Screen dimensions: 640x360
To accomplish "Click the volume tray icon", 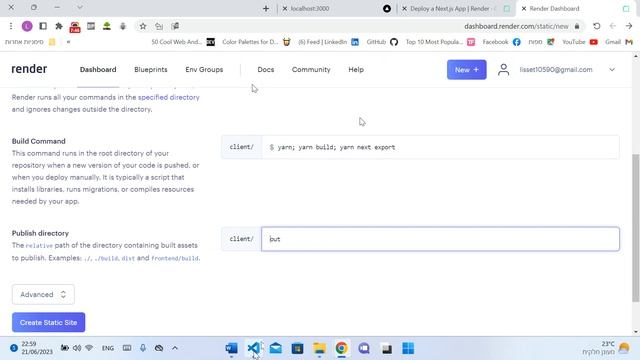I will tap(77, 348).
